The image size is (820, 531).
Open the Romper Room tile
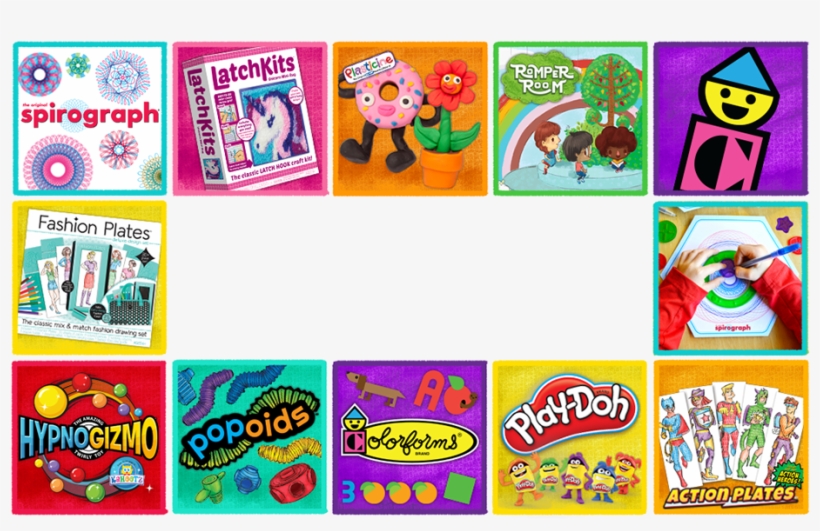570,119
